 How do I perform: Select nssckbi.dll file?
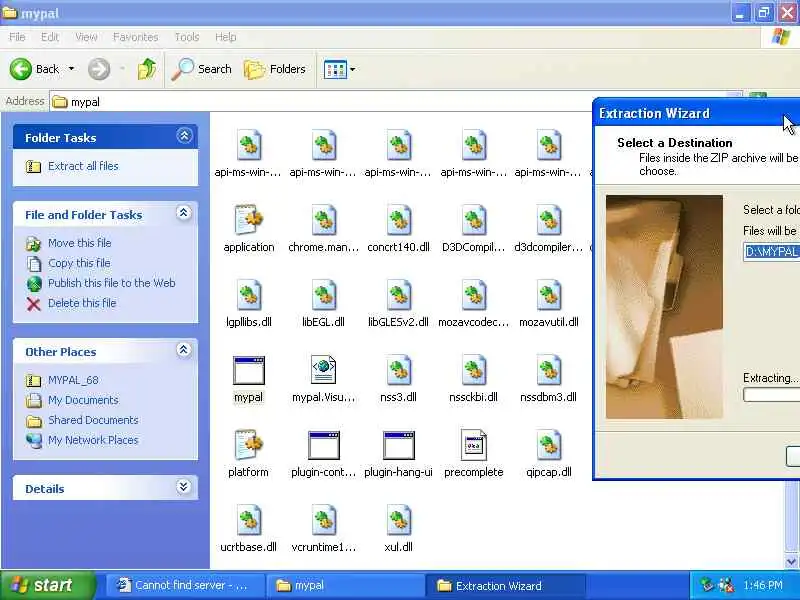pos(473,369)
